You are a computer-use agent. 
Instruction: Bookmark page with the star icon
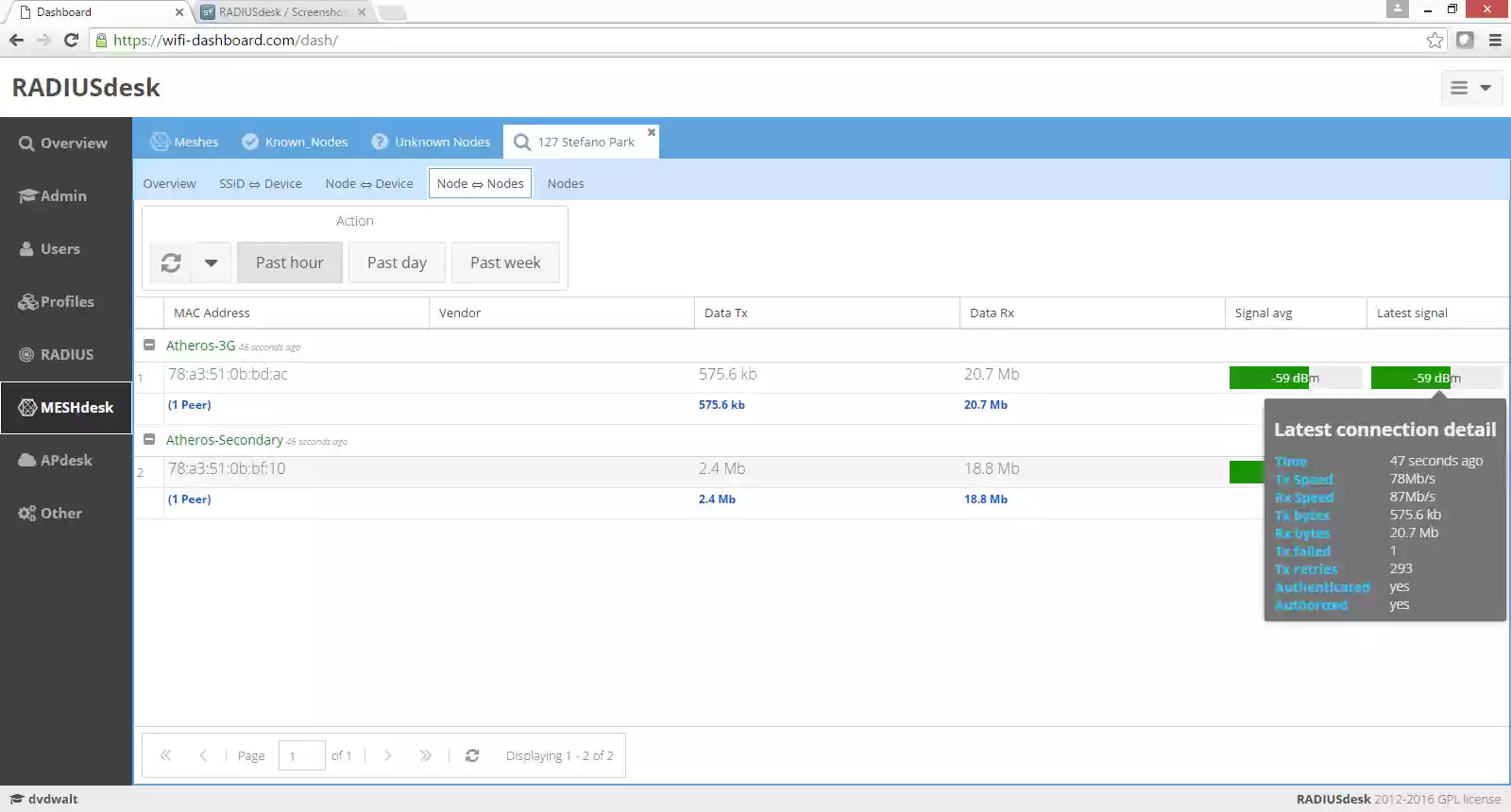(x=1435, y=40)
